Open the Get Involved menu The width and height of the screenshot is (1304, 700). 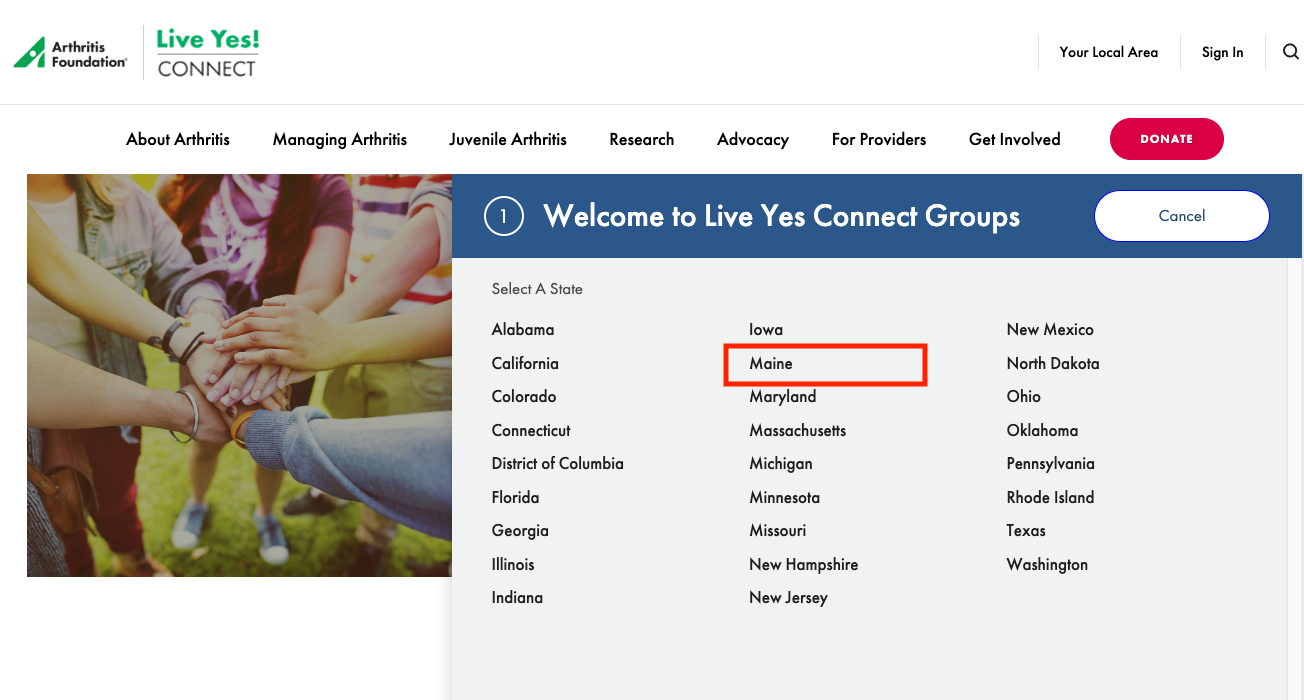pyautogui.click(x=1014, y=139)
